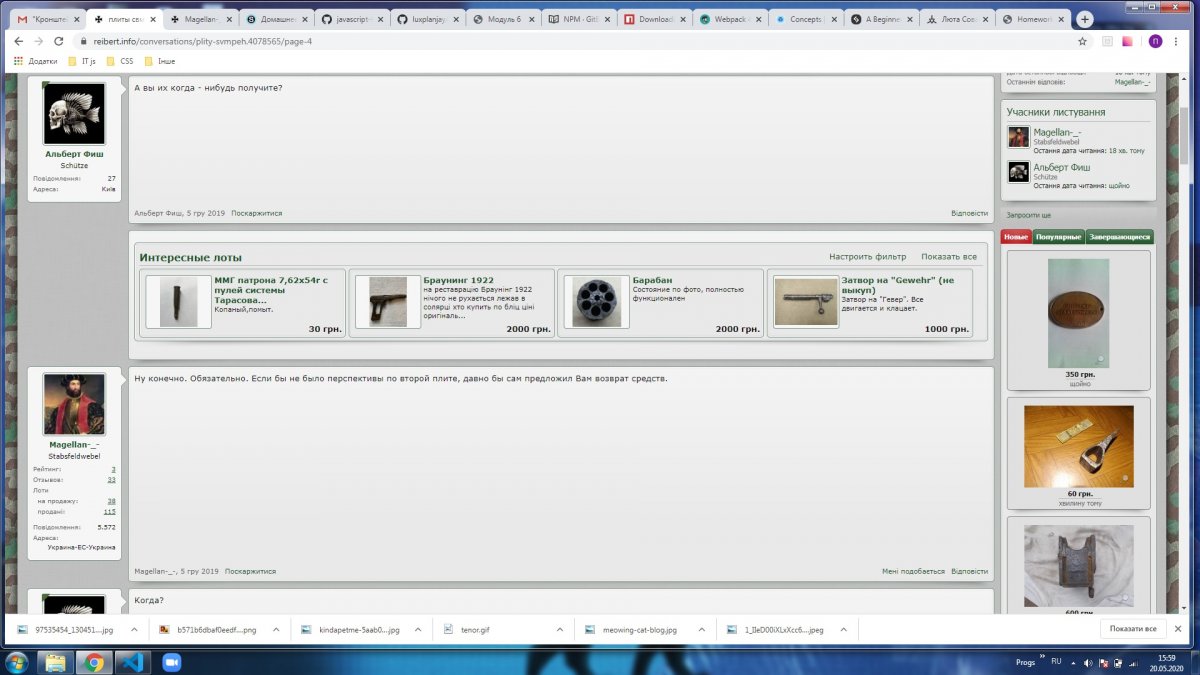
Task: Click Настроить фильтр in Интересные лоты
Action: click(x=867, y=257)
